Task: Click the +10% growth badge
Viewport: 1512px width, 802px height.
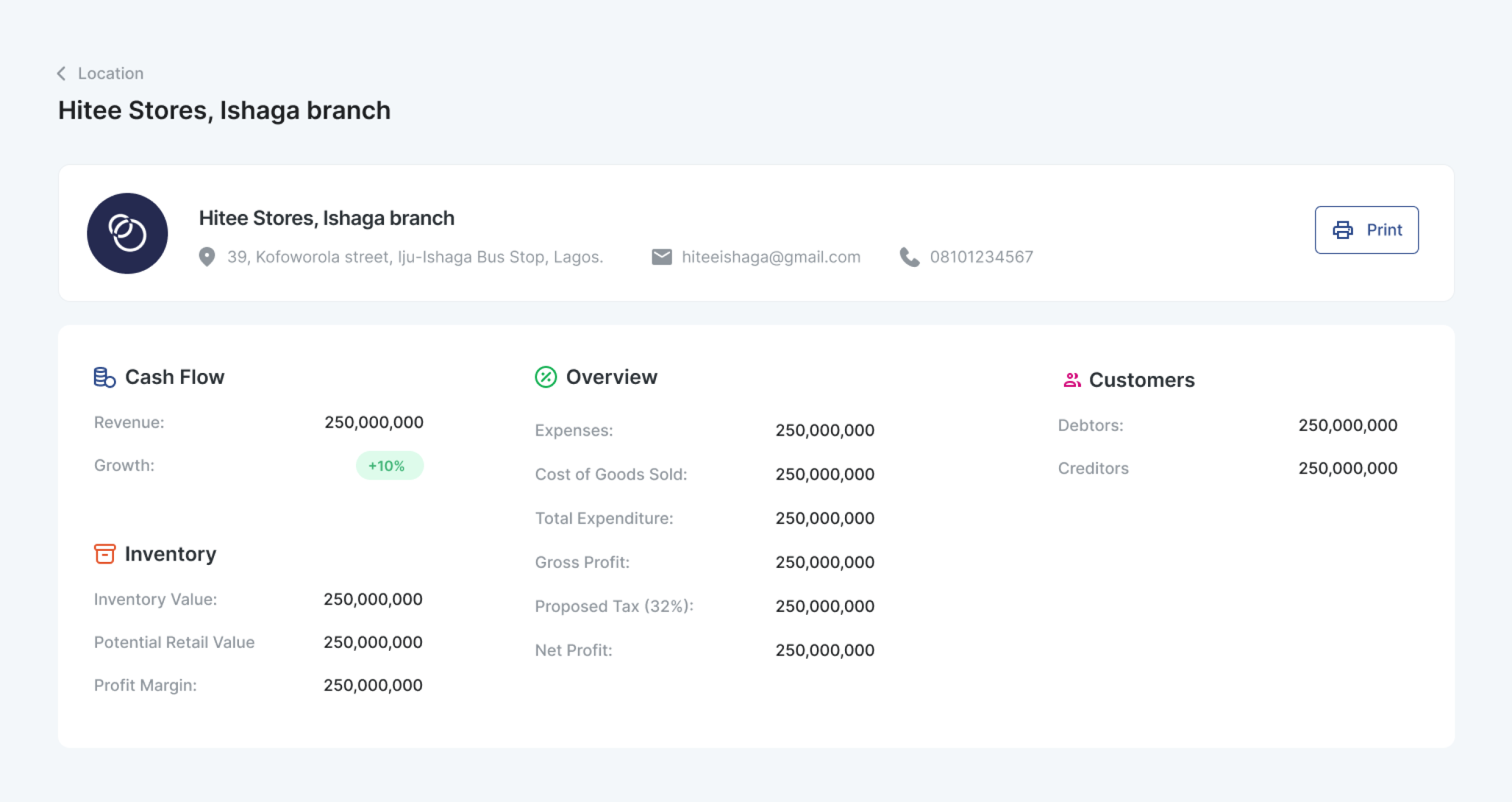Action: click(389, 466)
